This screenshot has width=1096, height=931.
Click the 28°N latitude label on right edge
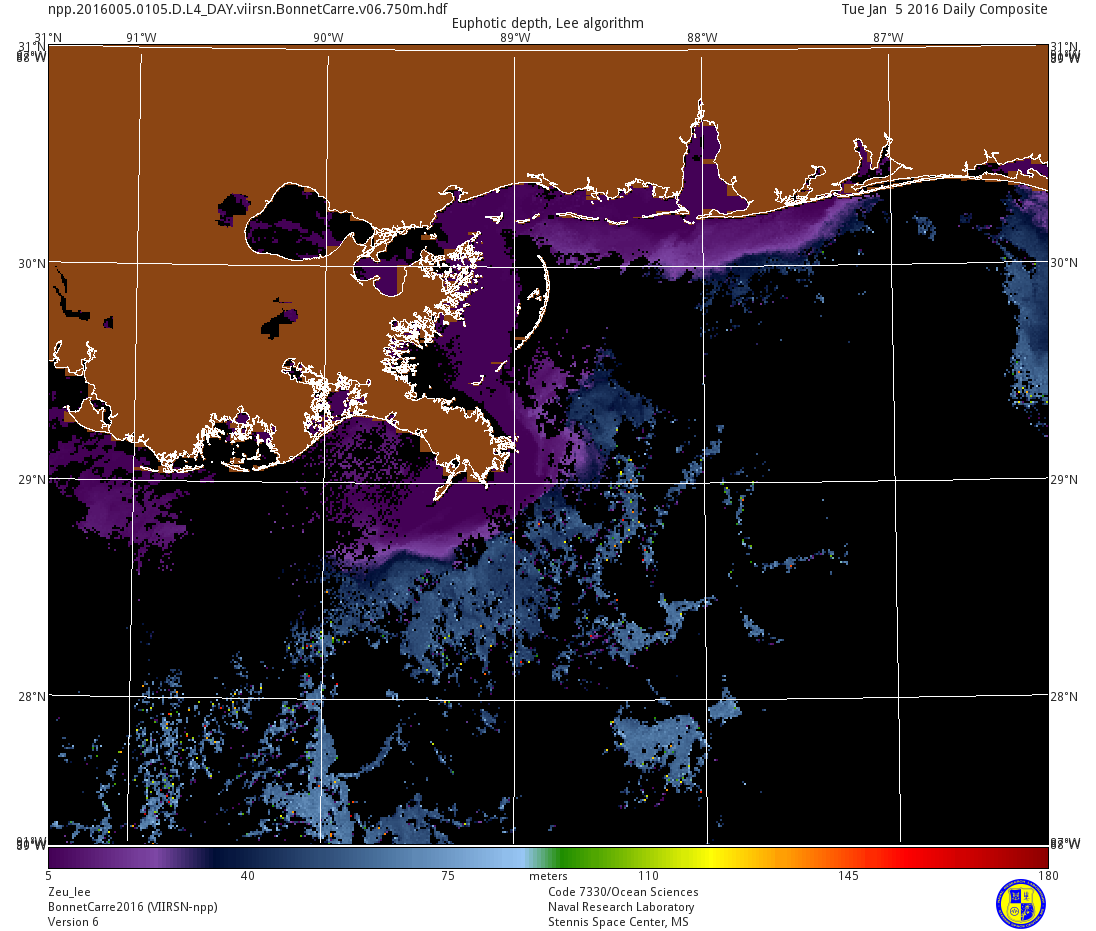(x=1063, y=697)
